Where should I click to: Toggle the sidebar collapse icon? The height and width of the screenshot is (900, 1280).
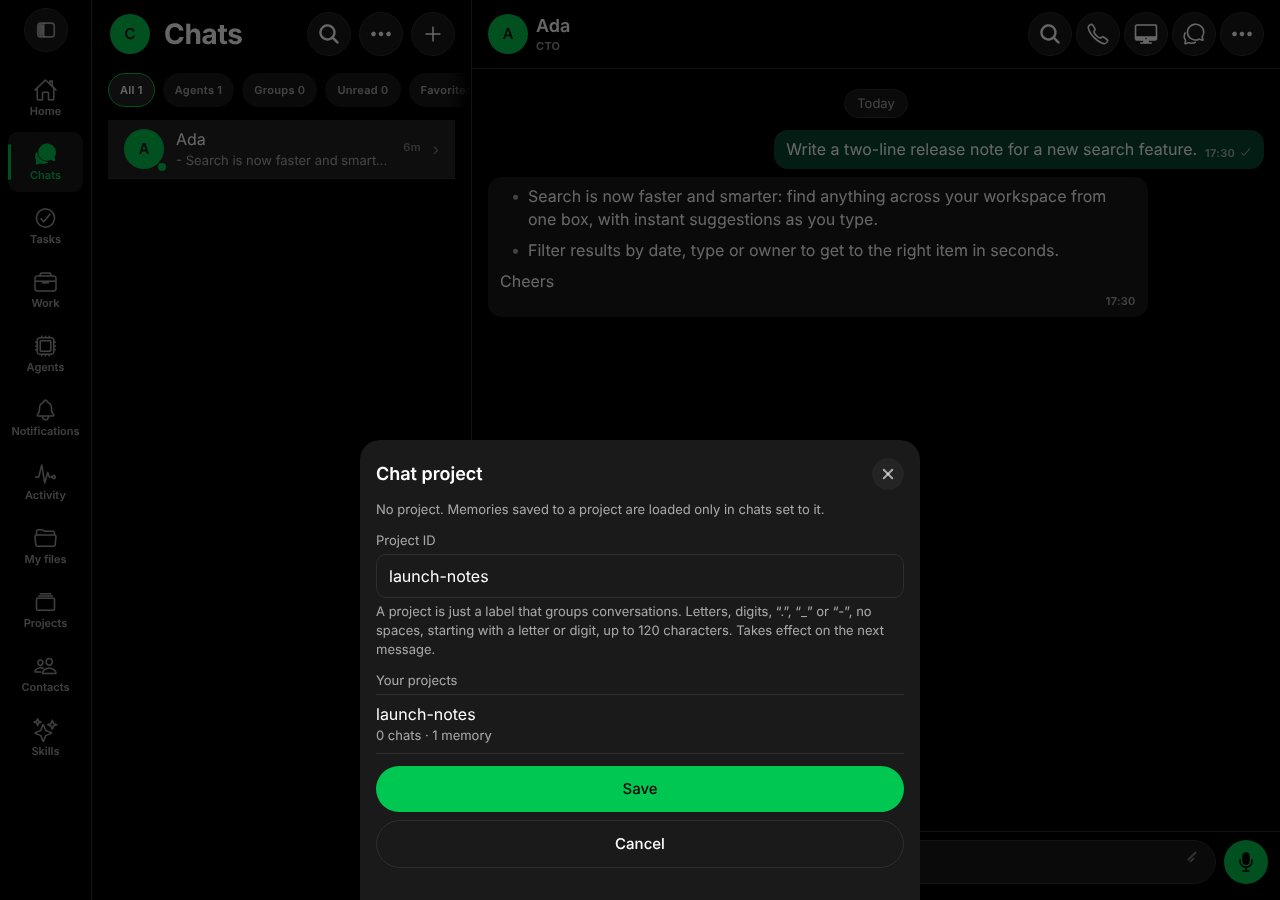click(45, 30)
